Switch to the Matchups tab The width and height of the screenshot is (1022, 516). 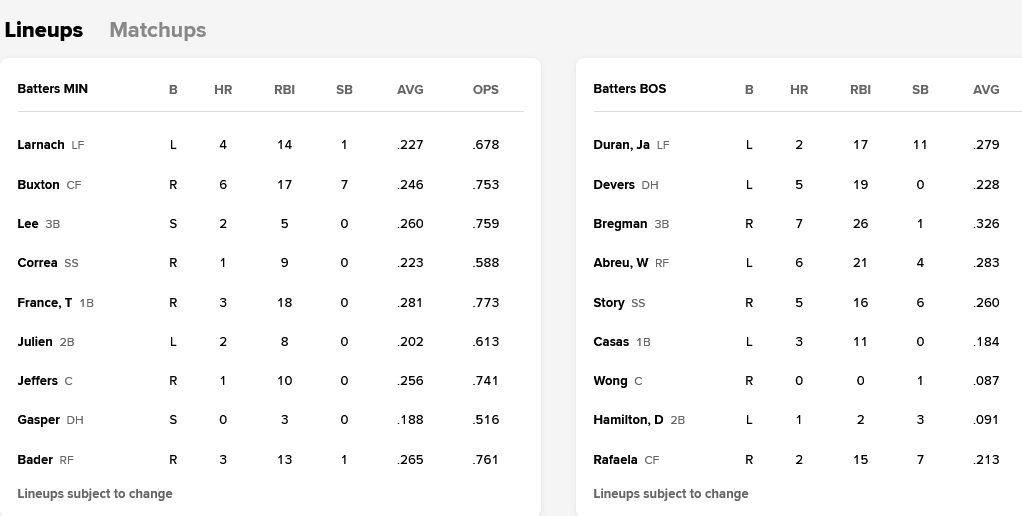(157, 30)
